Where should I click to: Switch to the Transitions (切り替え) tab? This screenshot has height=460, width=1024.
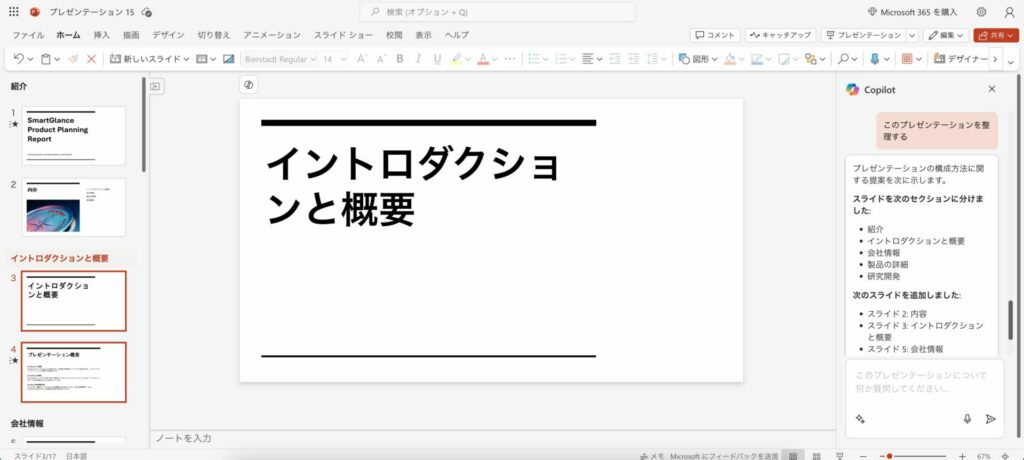(x=214, y=35)
